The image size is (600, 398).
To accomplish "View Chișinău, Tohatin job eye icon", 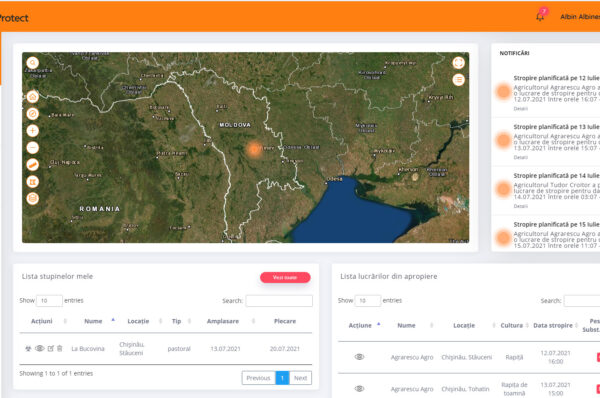I will pos(359,388).
